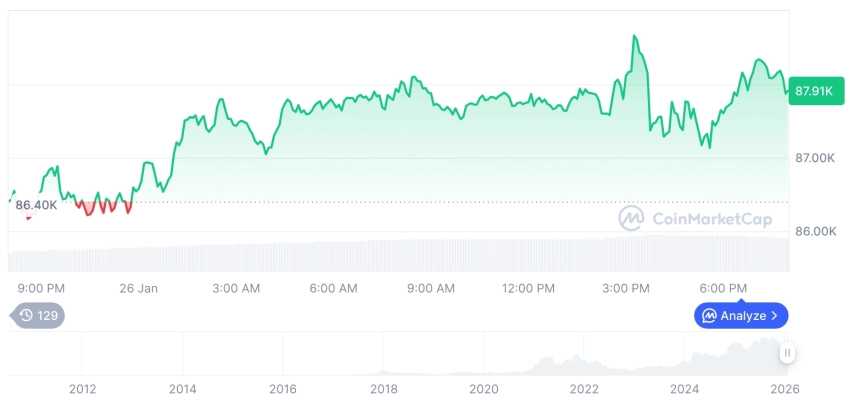This screenshot has width=860, height=401.
Task: Click the 26 Jan date marker on the time axis
Action: (138, 288)
